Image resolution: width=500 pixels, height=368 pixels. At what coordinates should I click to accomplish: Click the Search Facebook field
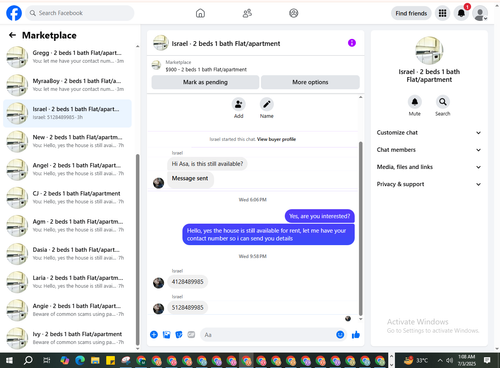(80, 13)
